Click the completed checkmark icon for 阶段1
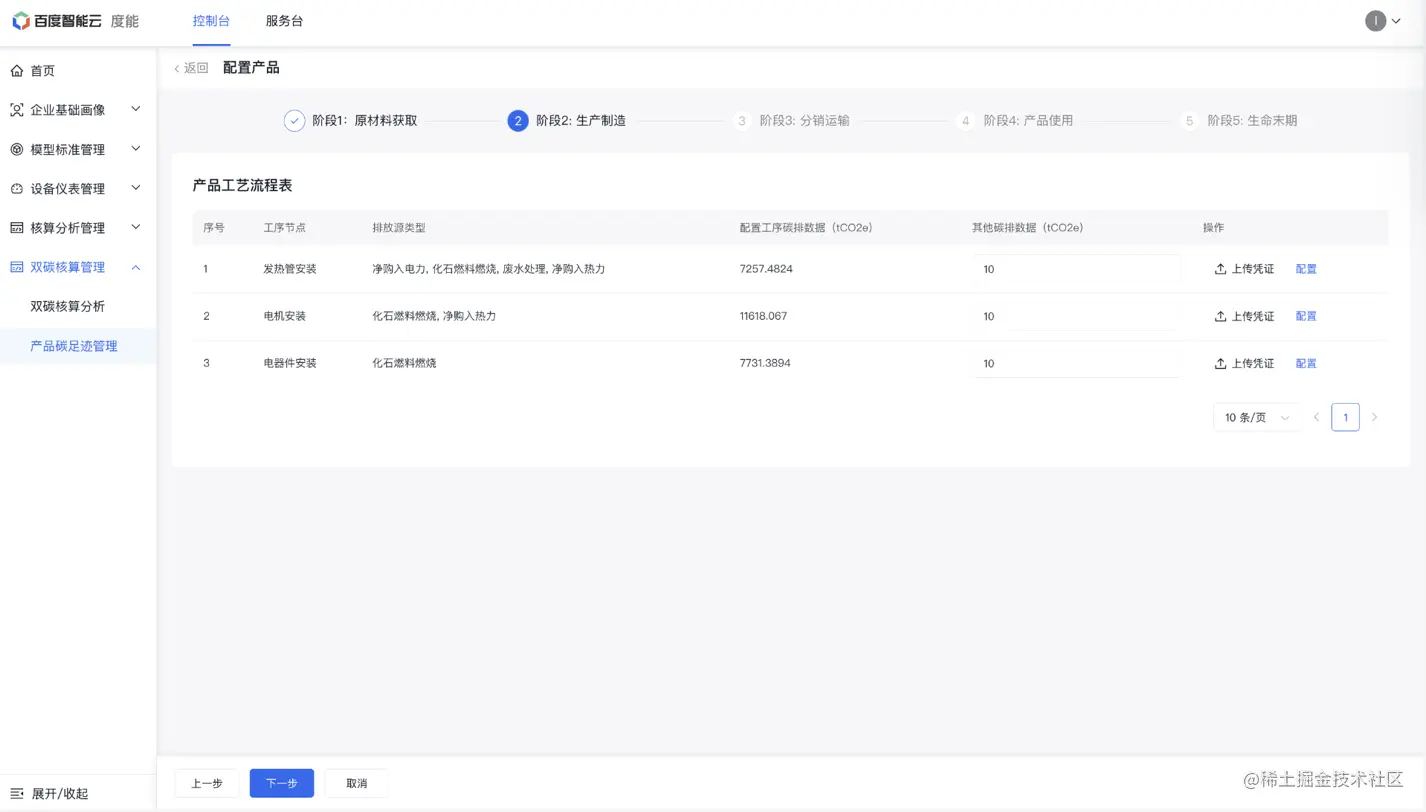The width and height of the screenshot is (1426, 812). click(294, 121)
